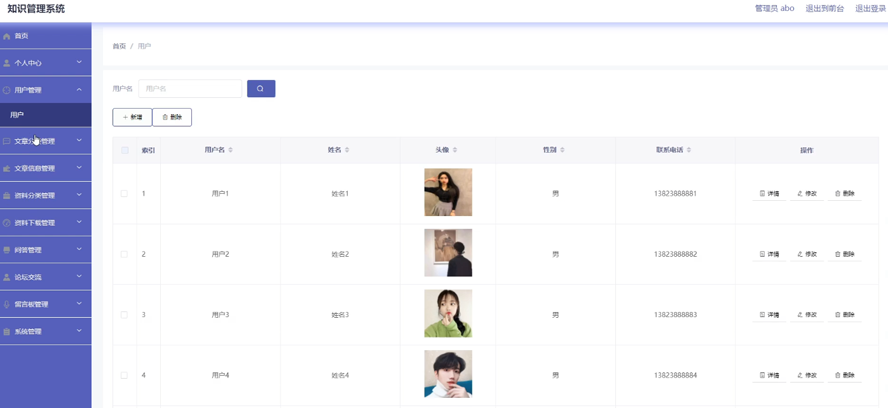Open 详情 for 用户2
888x408 pixels.
click(x=769, y=254)
